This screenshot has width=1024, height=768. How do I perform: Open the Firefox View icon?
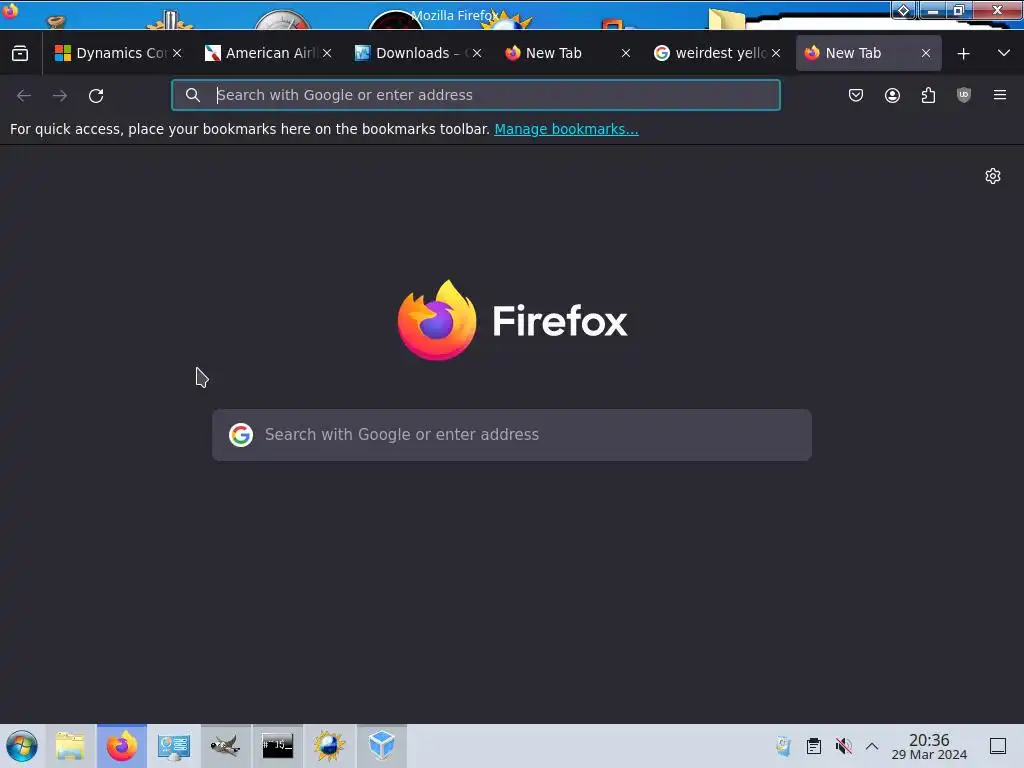pos(20,53)
